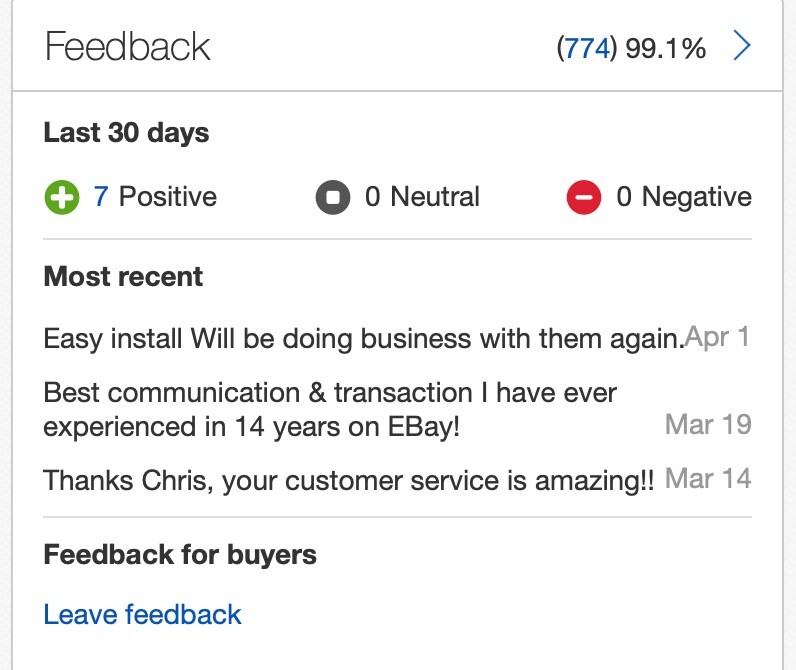Image resolution: width=796 pixels, height=670 pixels.
Task: Click the Leave feedback link
Action: click(x=142, y=614)
